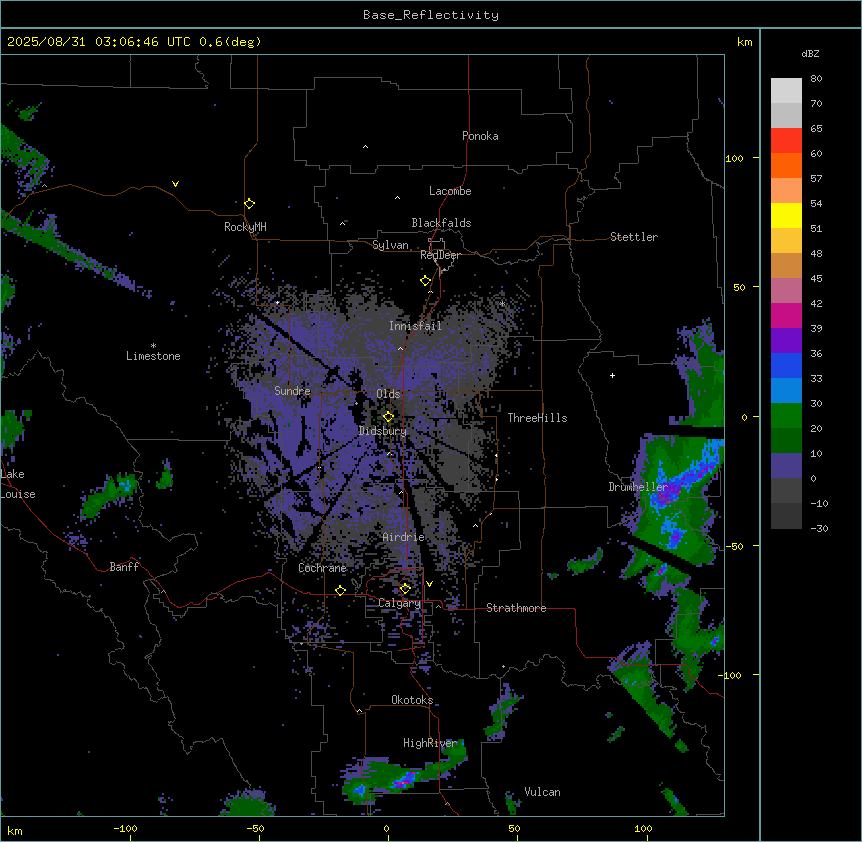
Task: Click the Drumheller town label
Action: click(638, 487)
